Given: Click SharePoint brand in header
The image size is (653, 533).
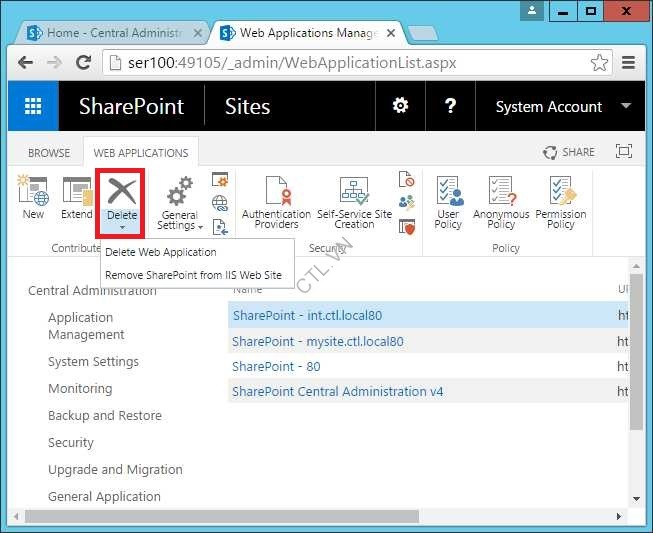Looking at the screenshot, I should point(132,106).
